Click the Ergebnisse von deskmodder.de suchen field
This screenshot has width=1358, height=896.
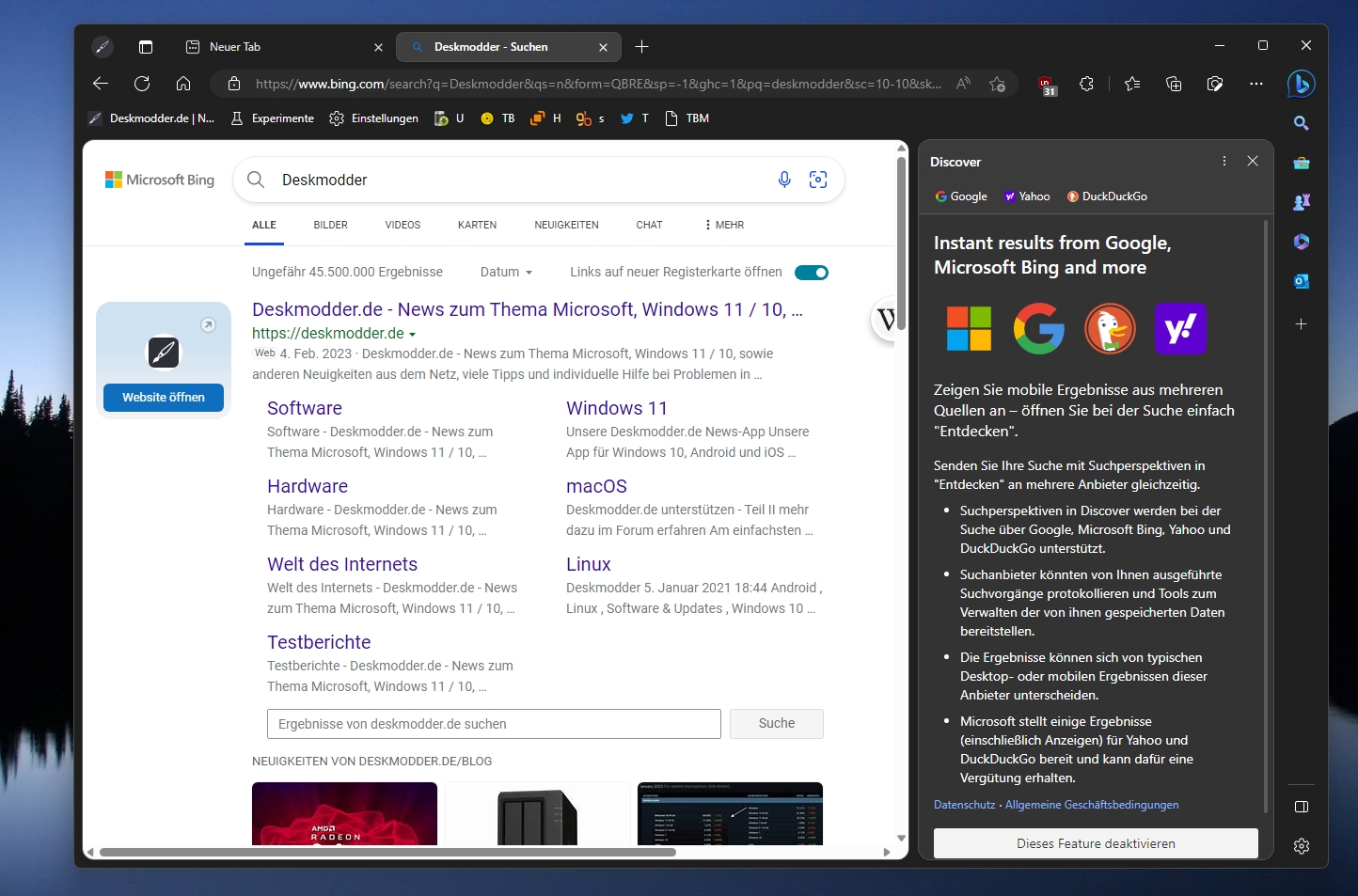[494, 724]
